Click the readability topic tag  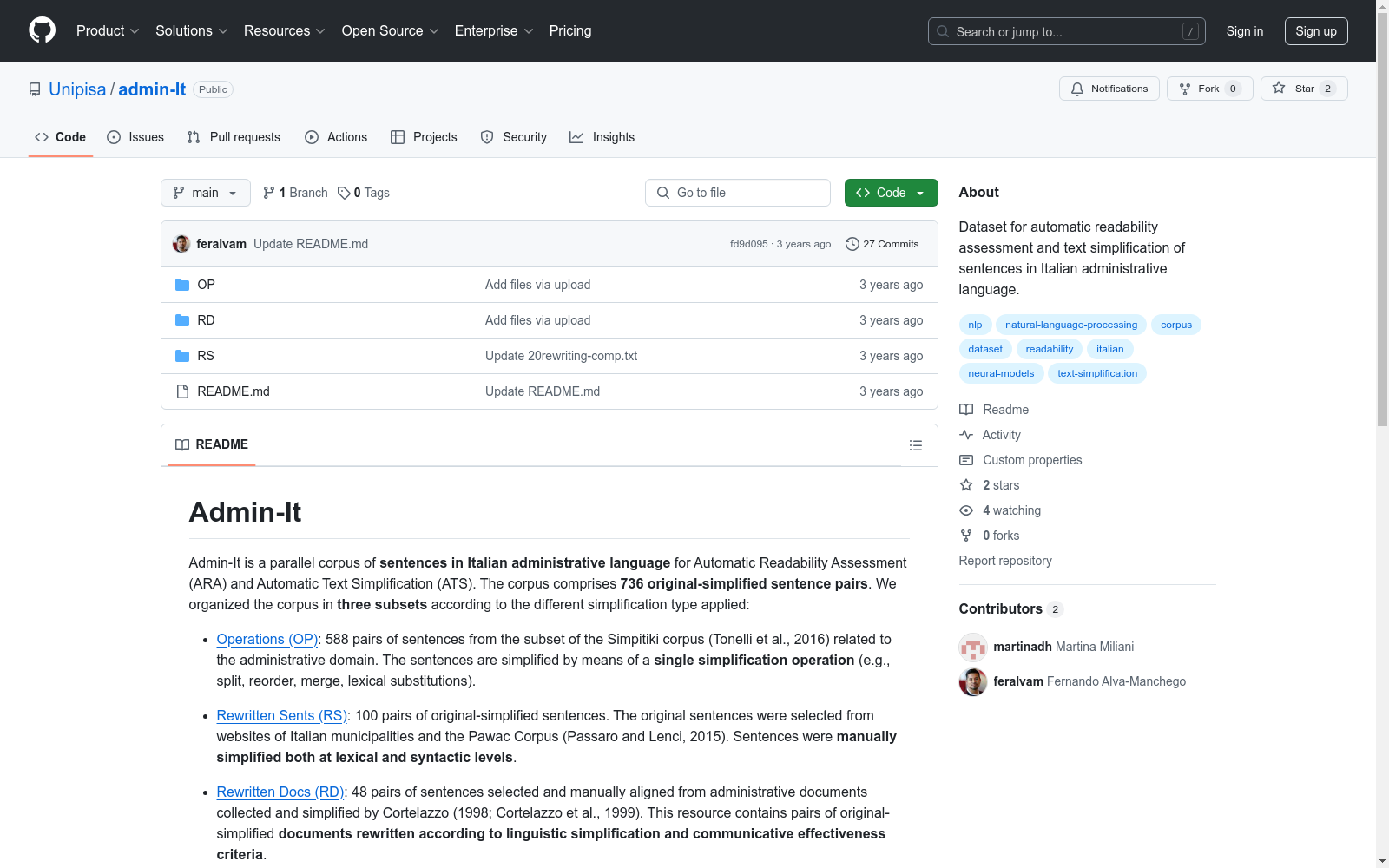pyautogui.click(x=1050, y=349)
